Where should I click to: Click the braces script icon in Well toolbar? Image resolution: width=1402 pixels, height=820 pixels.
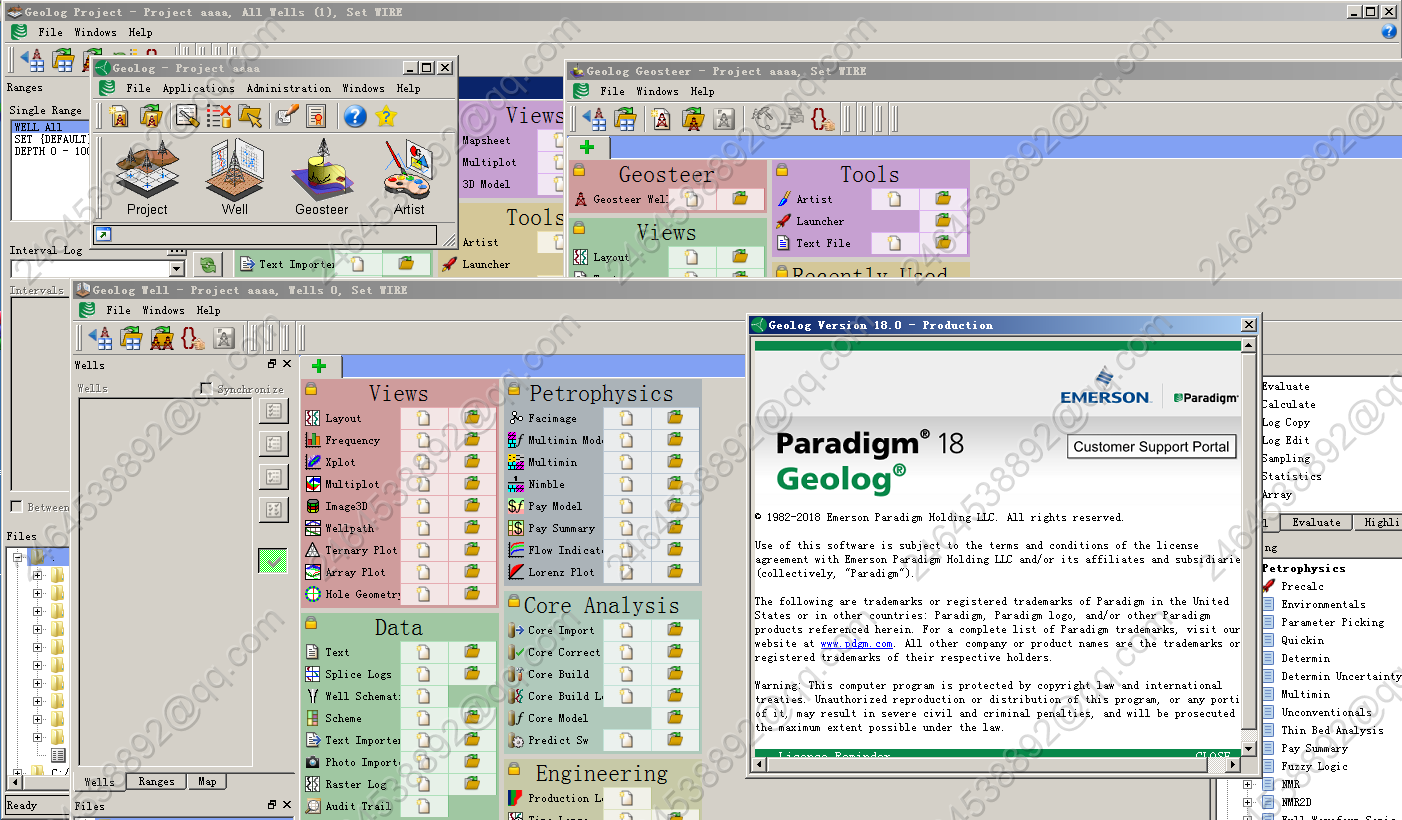click(192, 338)
